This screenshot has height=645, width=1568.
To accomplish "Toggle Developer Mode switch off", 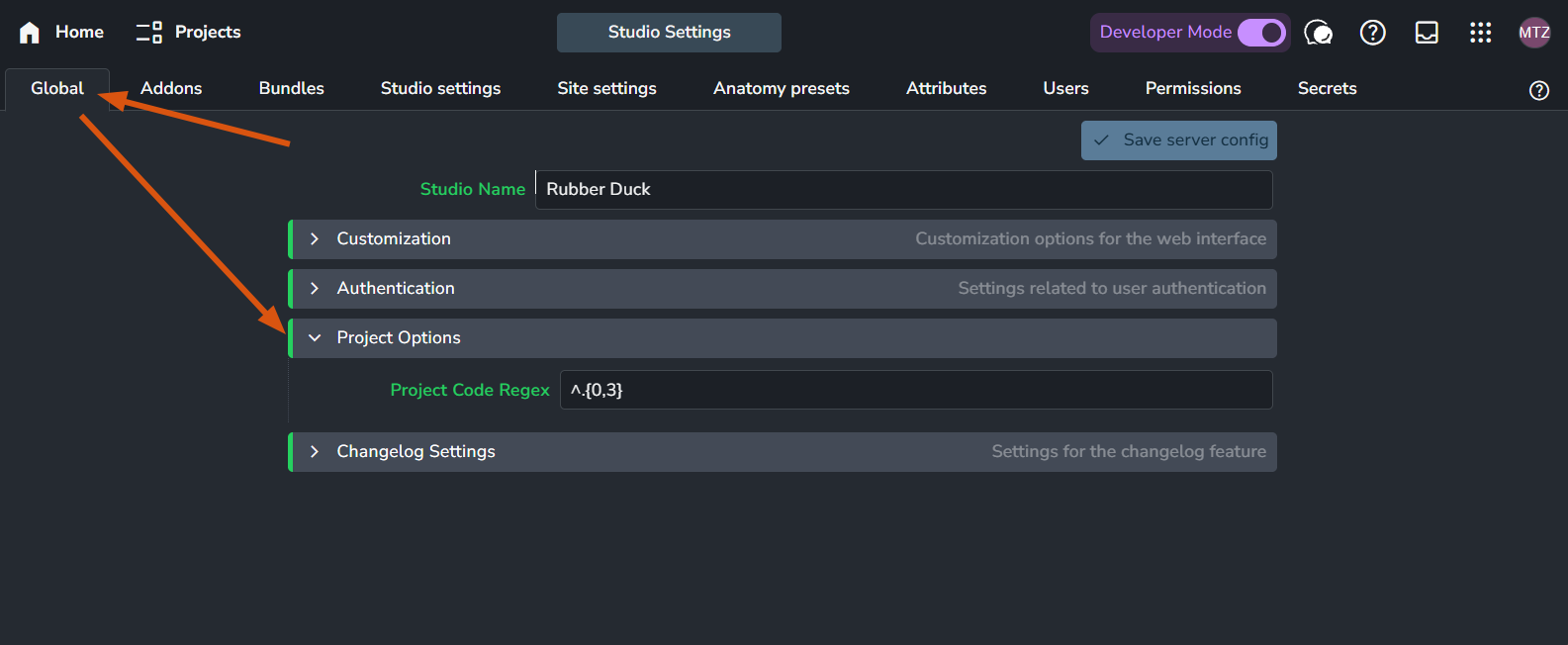I will (1261, 33).
